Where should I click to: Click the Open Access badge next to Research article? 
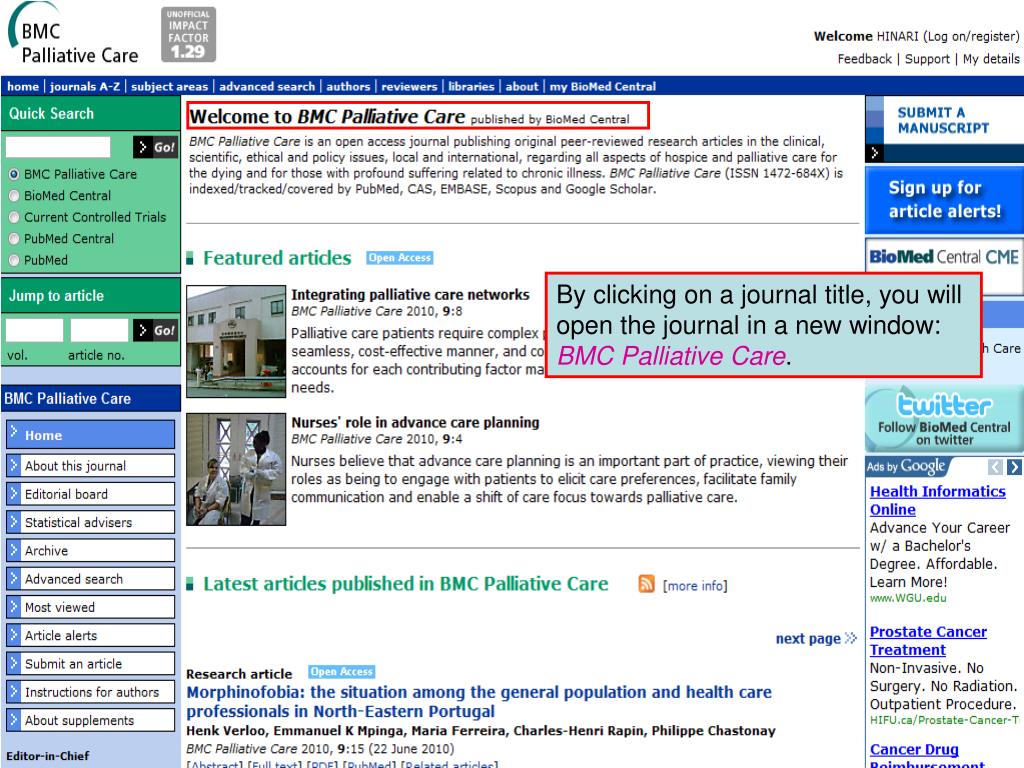coord(342,671)
